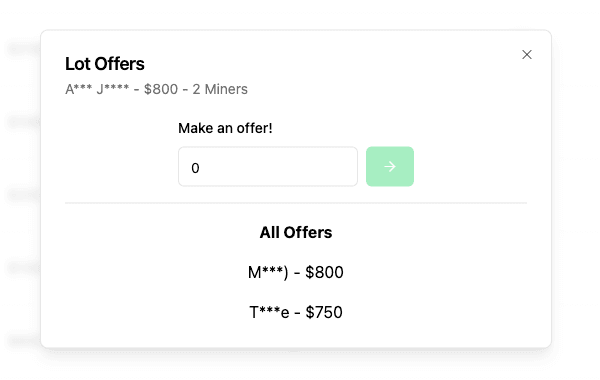Select the T***e $750 offer entry
600x380 pixels.
(x=296, y=312)
